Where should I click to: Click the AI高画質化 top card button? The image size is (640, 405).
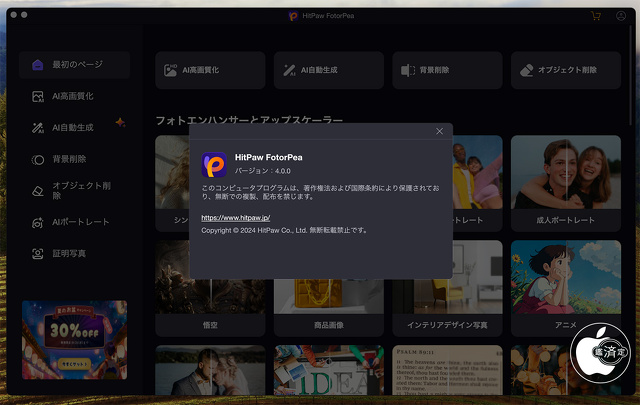point(210,70)
